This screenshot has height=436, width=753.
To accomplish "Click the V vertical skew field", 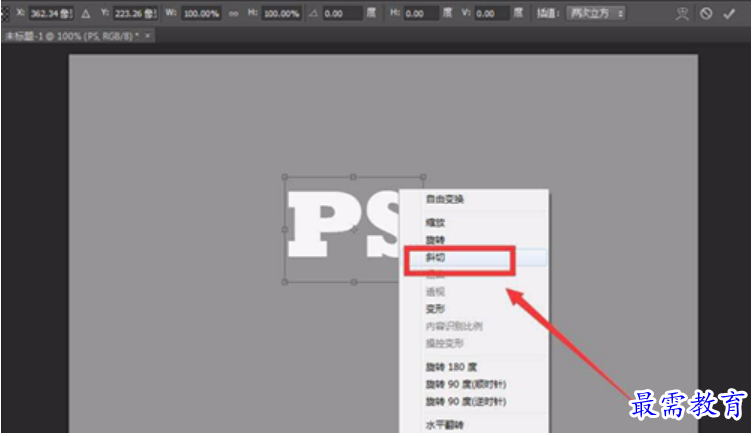I will coord(492,13).
